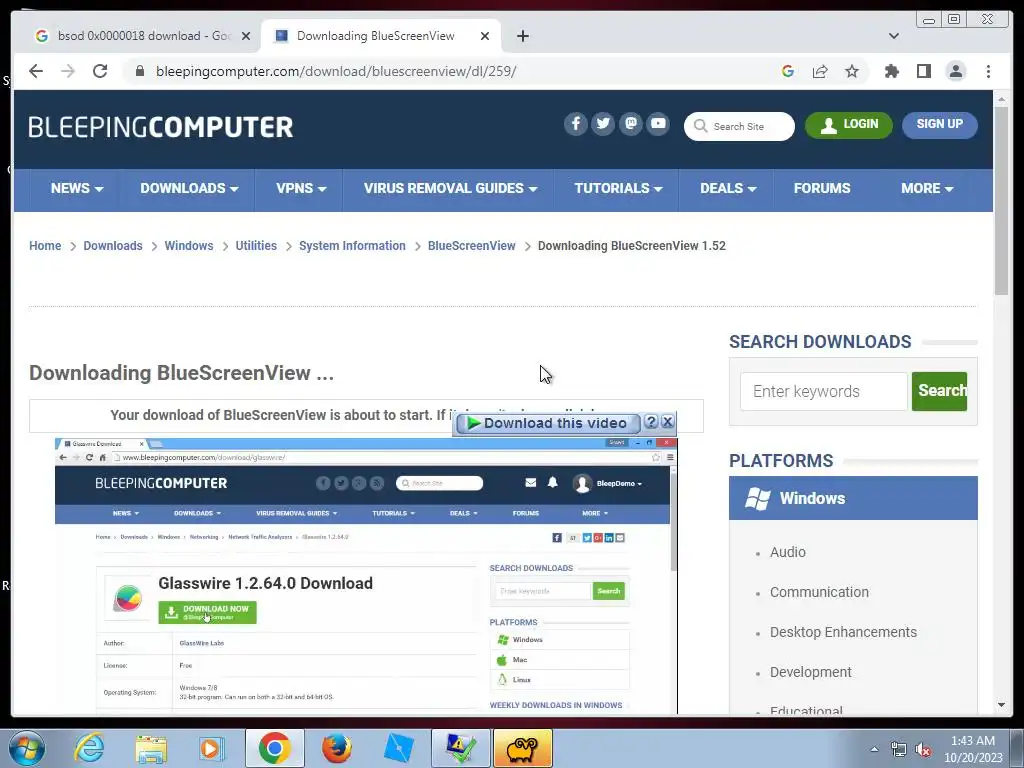Open the System Information breadcrumb link
The height and width of the screenshot is (768, 1024).
352,246
